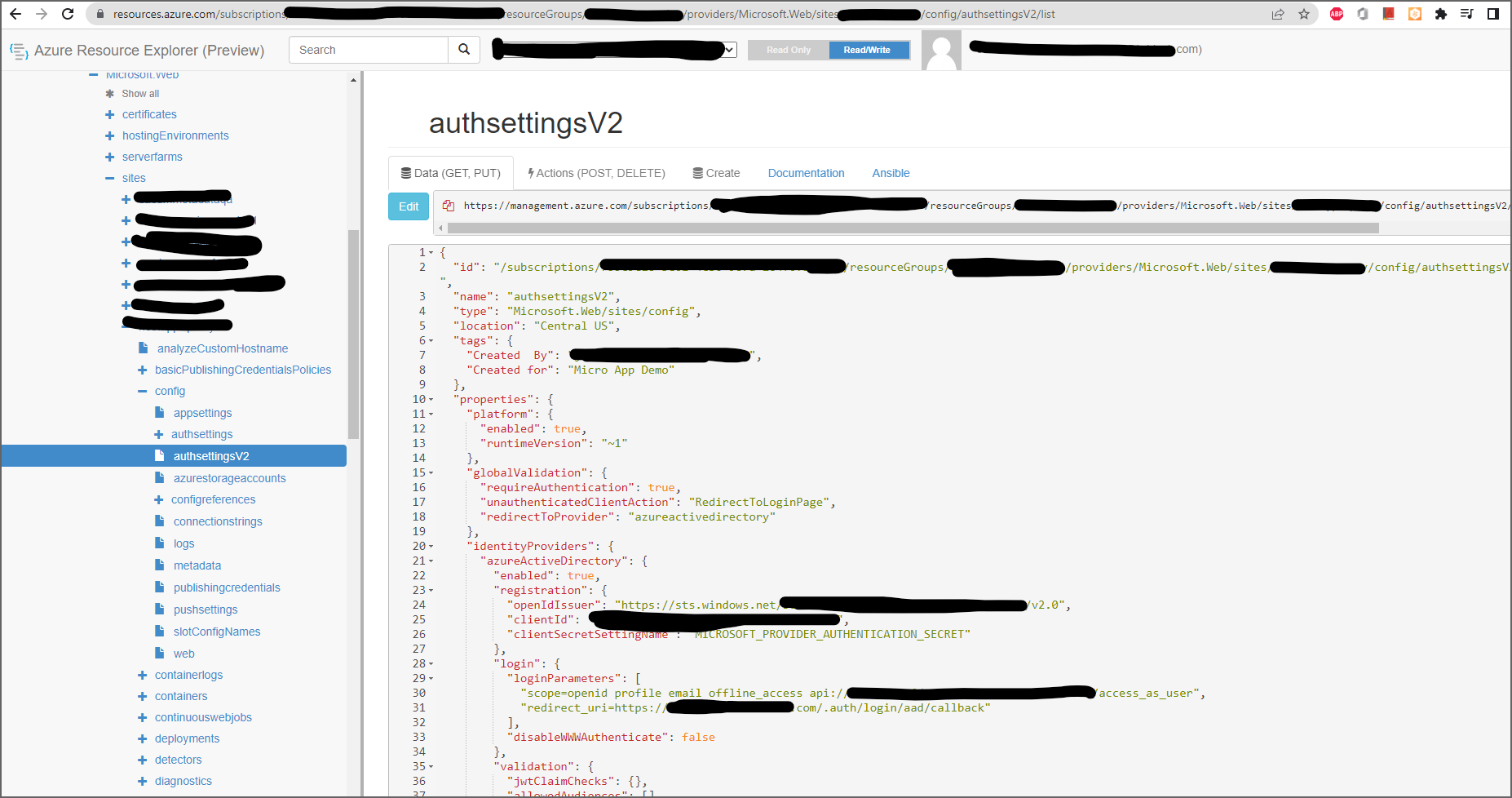Click the bookmark star in the address bar
1512x798 pixels.
(1302, 14)
